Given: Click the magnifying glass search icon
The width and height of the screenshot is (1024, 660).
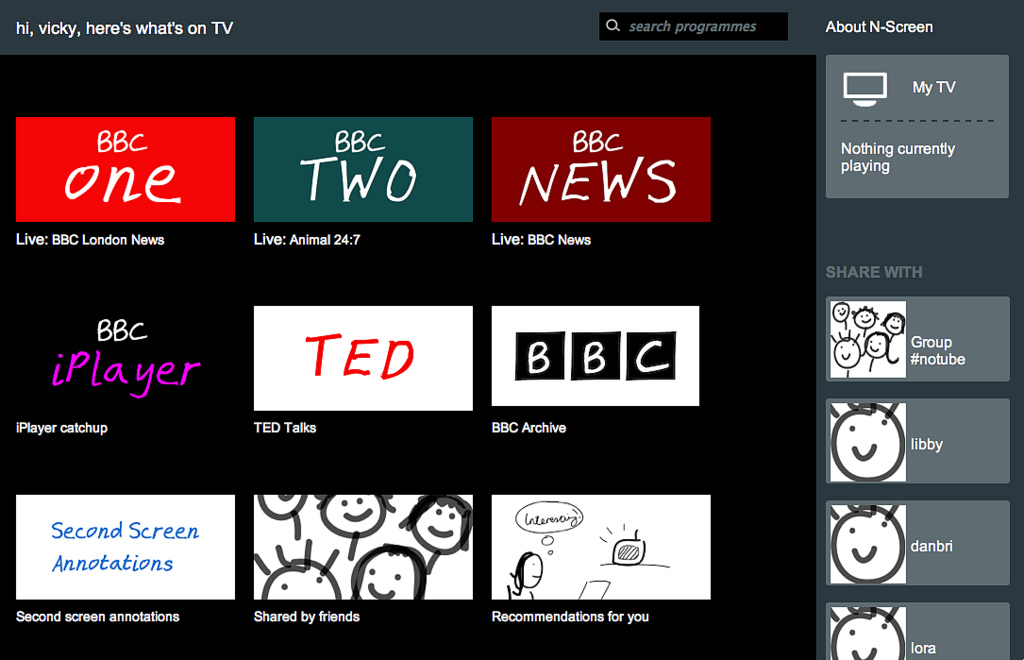Looking at the screenshot, I should click(x=613, y=26).
